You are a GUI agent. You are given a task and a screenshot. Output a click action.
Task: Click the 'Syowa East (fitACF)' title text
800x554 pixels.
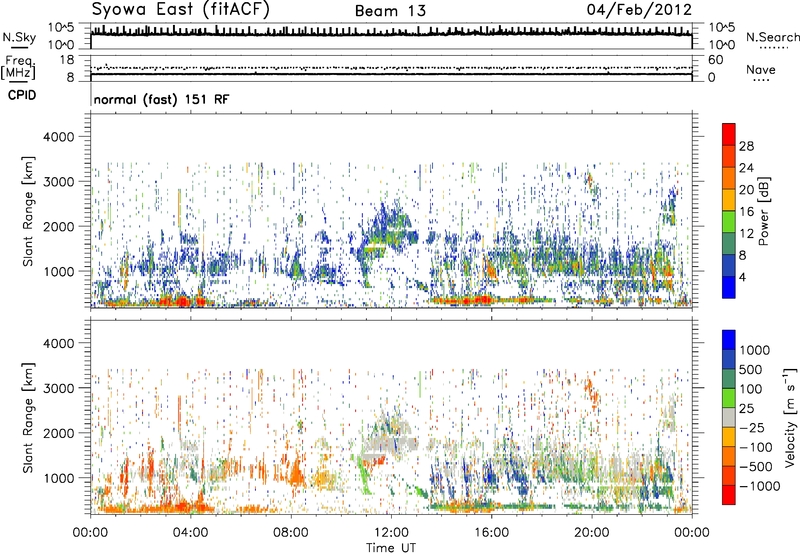tap(180, 9)
